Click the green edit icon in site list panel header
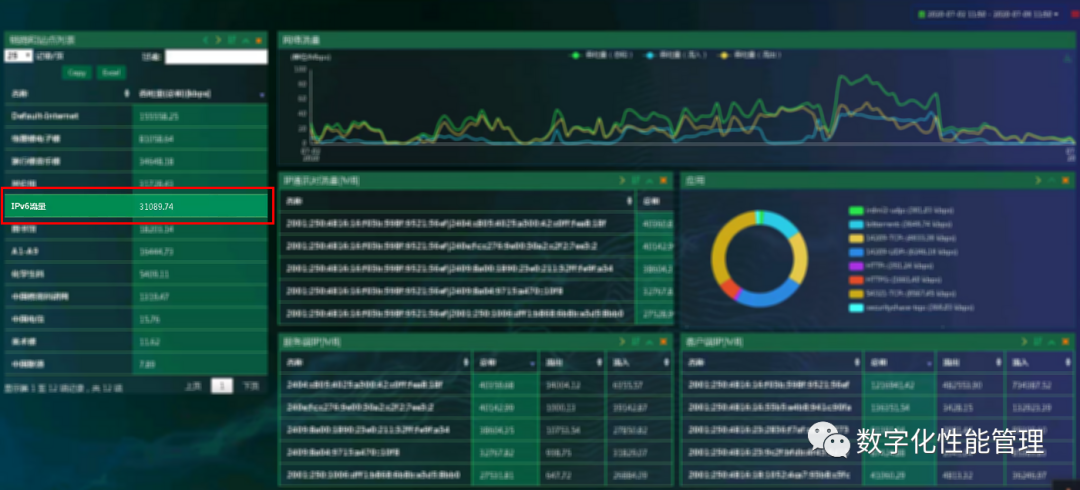Image resolution: width=1080 pixels, height=490 pixels. [x=232, y=41]
